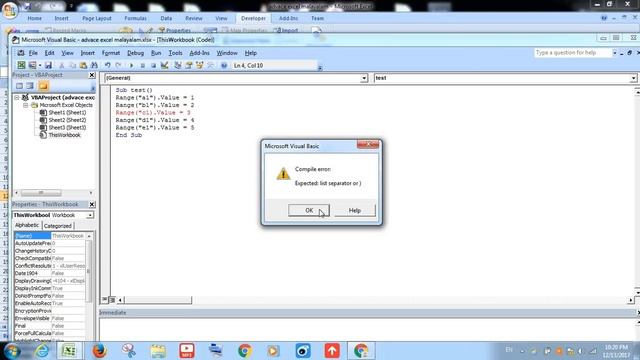Click View Code icon in Project panel

pos(19,86)
